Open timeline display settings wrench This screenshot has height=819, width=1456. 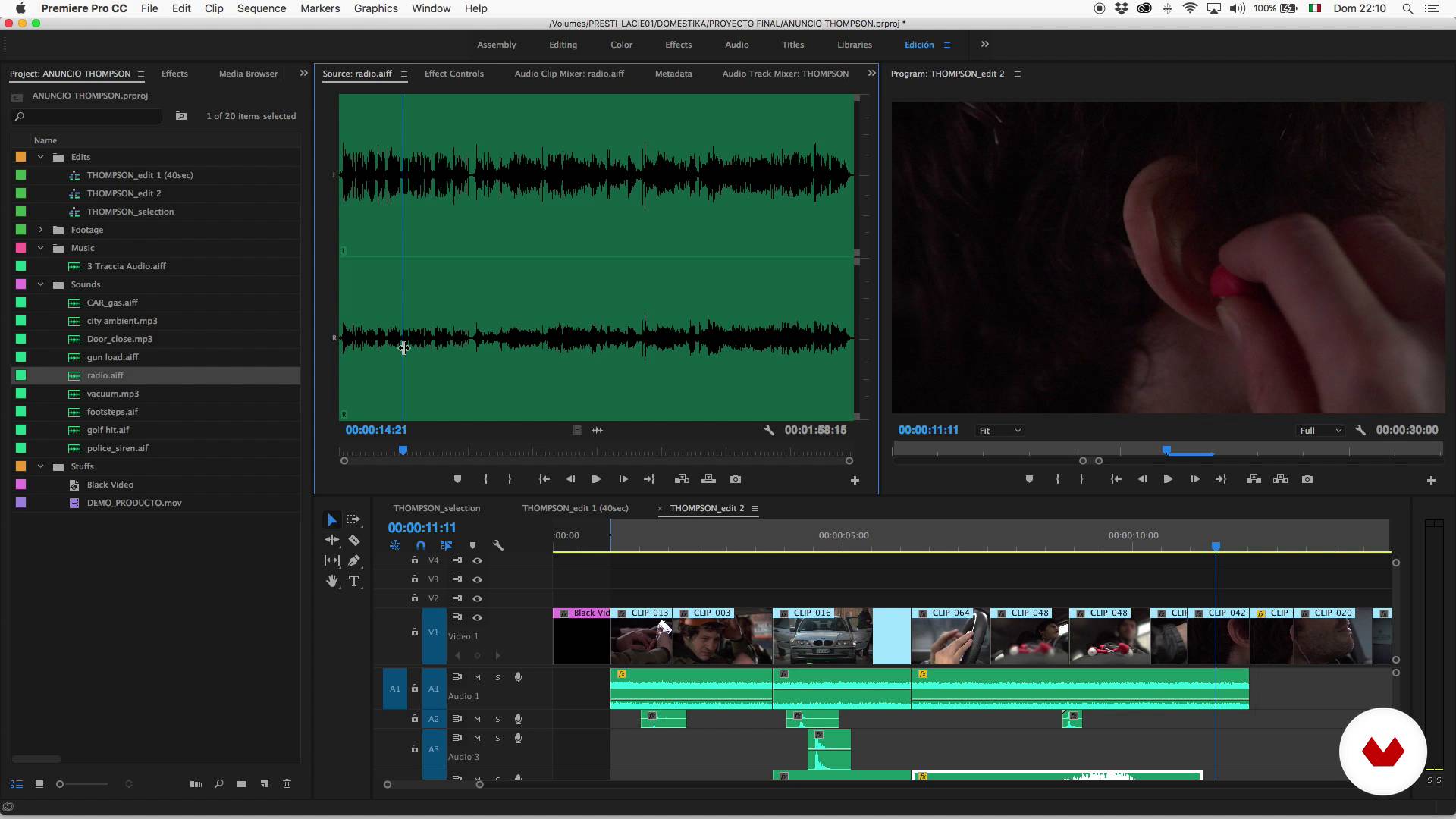tap(498, 545)
